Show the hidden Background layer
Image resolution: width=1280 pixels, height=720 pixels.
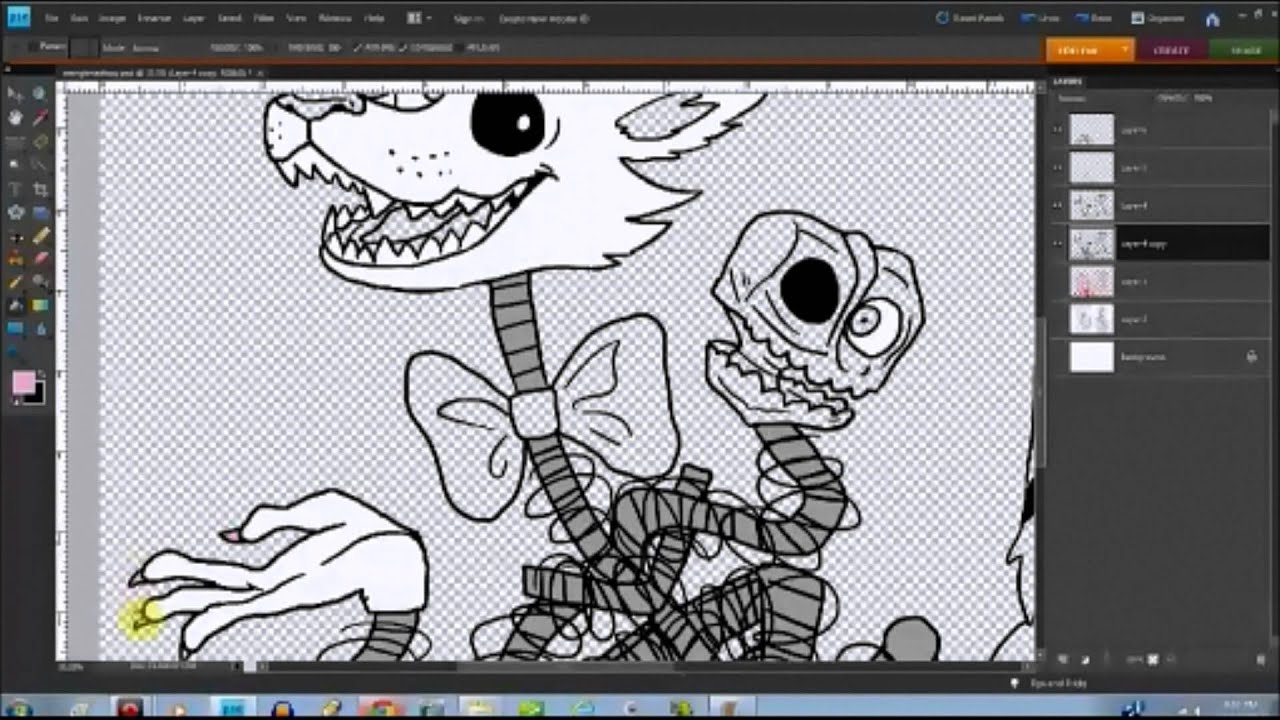click(x=1058, y=356)
